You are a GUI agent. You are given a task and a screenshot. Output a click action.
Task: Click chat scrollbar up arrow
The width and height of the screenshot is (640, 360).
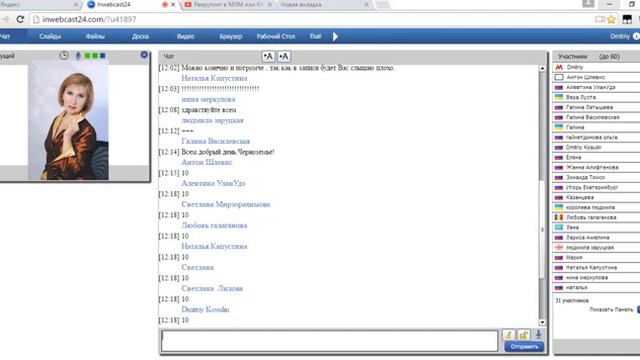coord(542,68)
